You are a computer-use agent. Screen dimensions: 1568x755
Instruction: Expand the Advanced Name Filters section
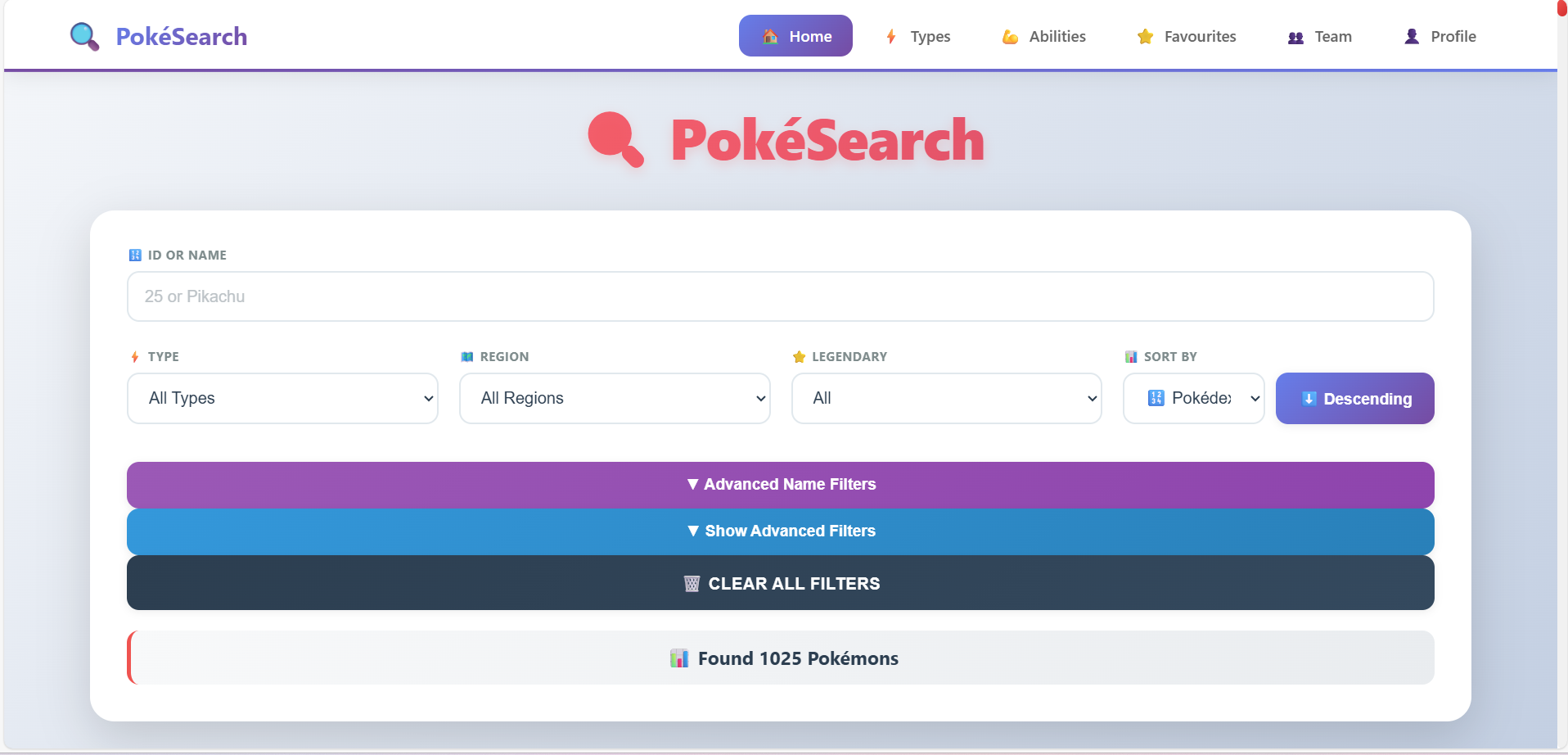[781, 484]
